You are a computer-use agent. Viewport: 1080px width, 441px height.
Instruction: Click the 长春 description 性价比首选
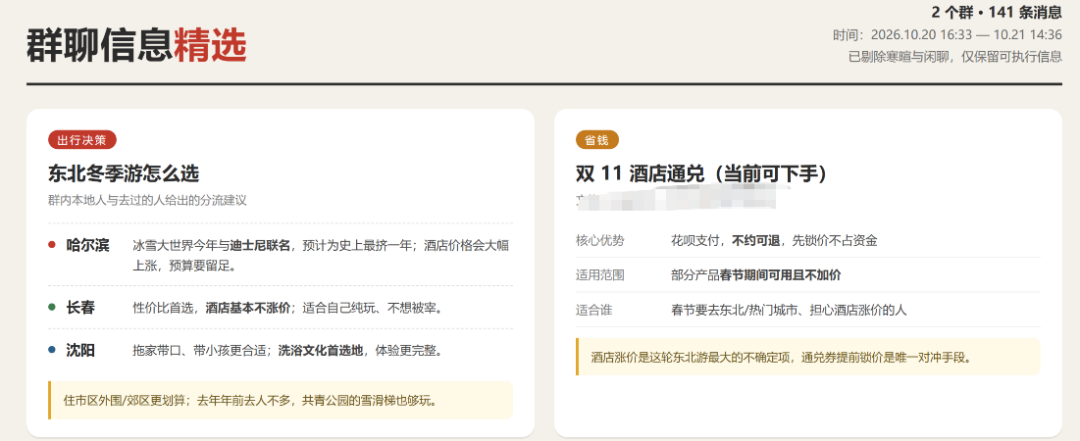(164, 308)
